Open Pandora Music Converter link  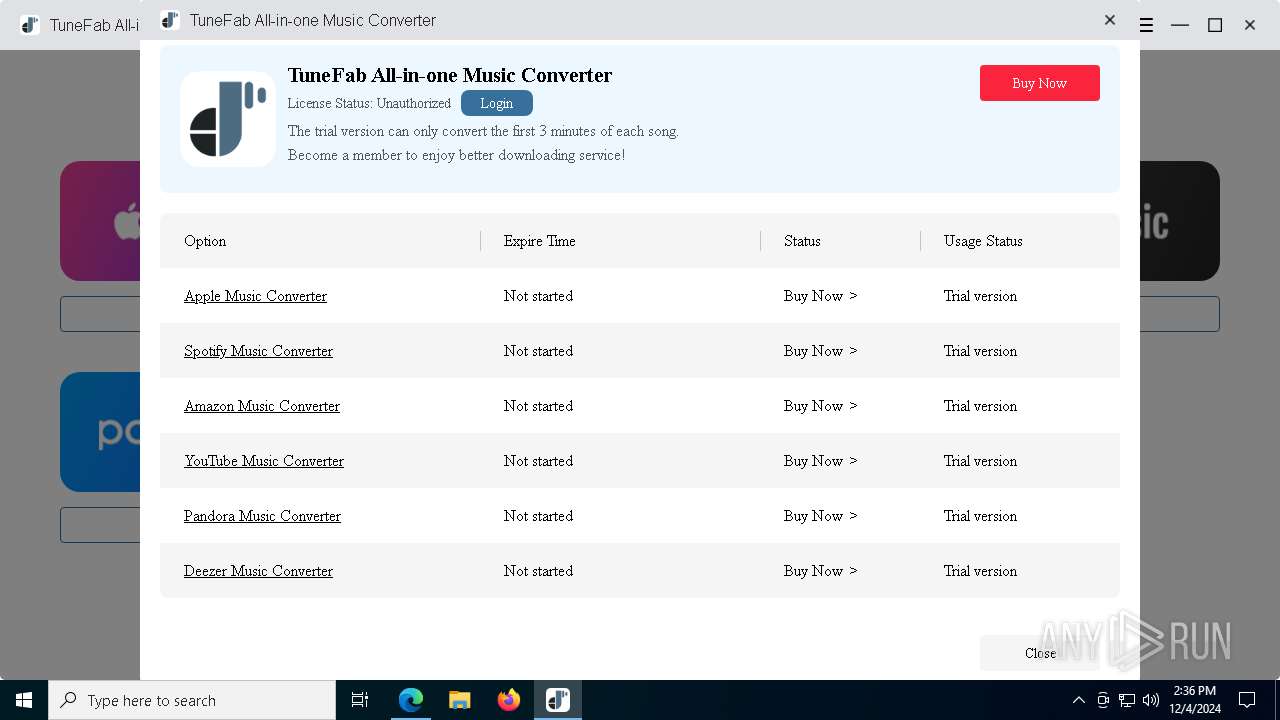(262, 516)
